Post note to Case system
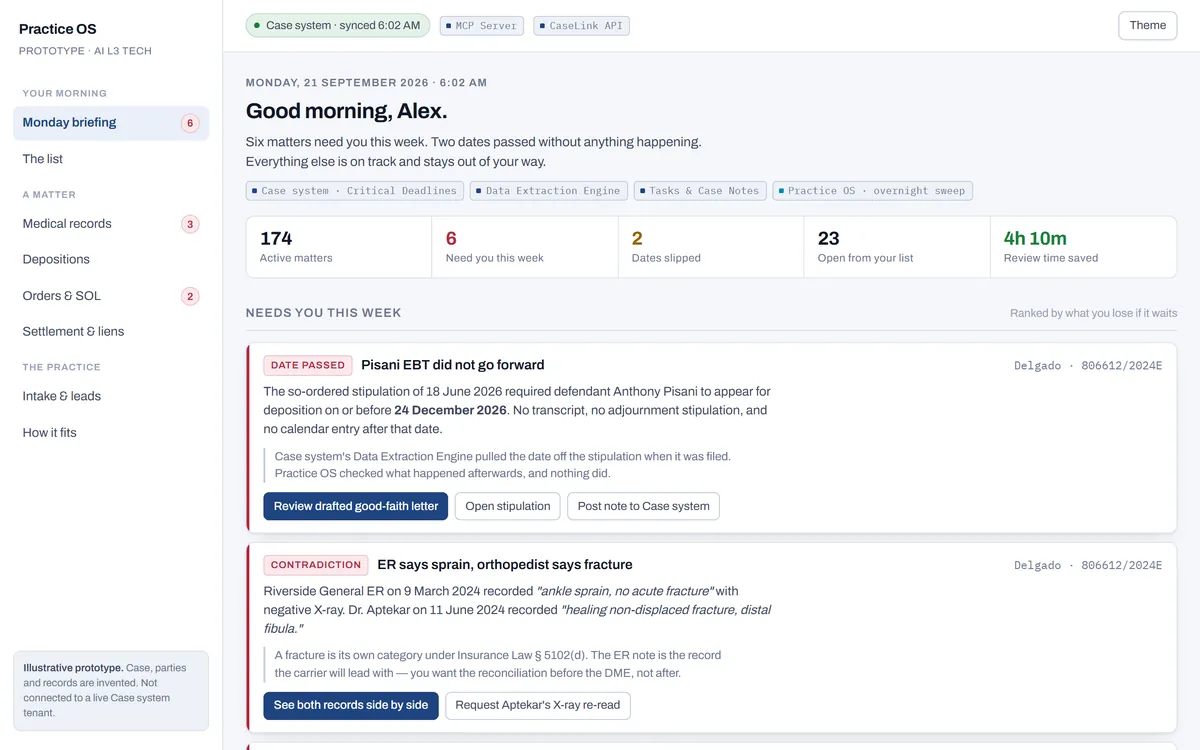This screenshot has height=750, width=1200. click(x=643, y=506)
